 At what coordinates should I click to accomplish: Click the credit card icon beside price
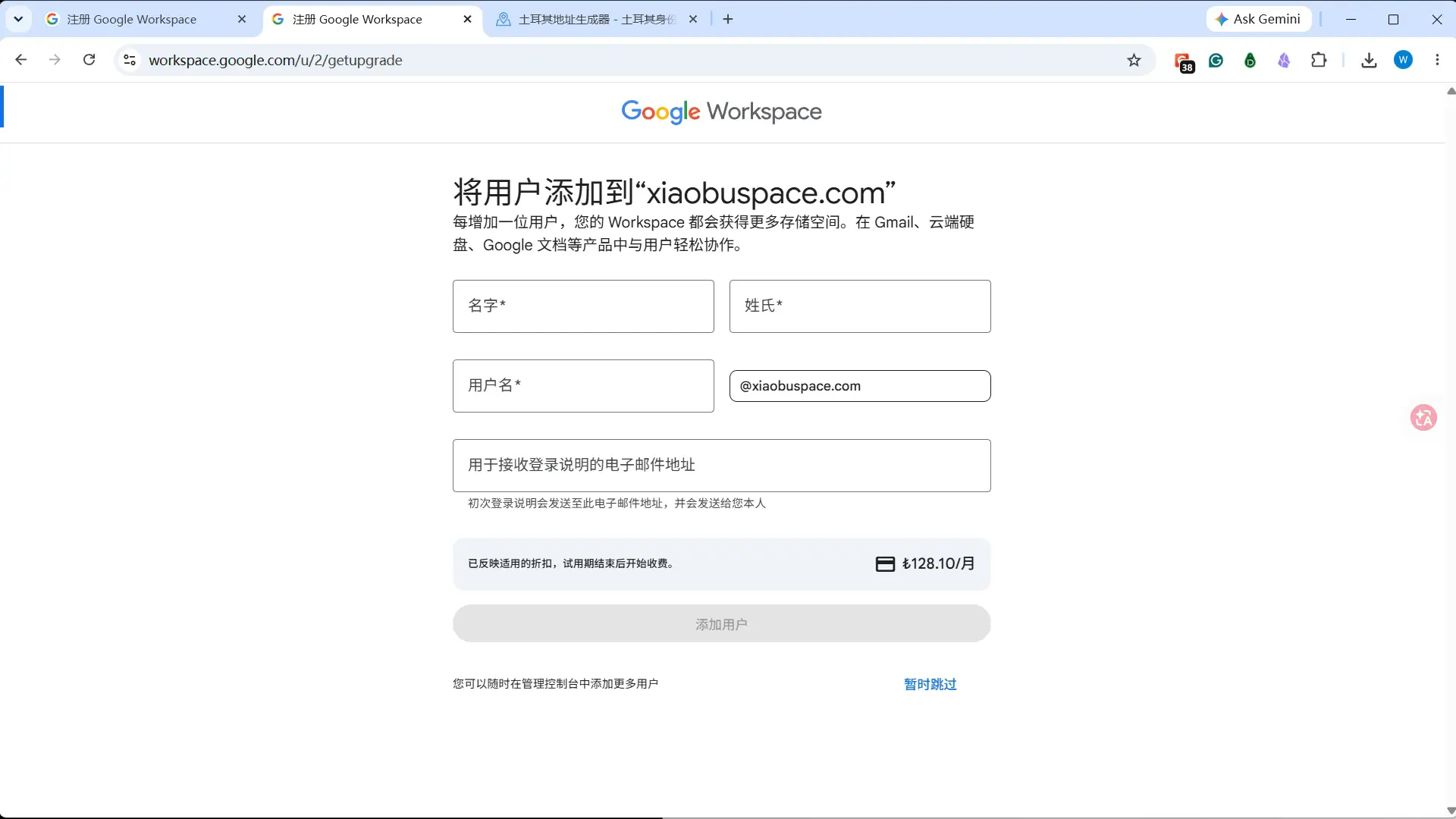point(885,564)
